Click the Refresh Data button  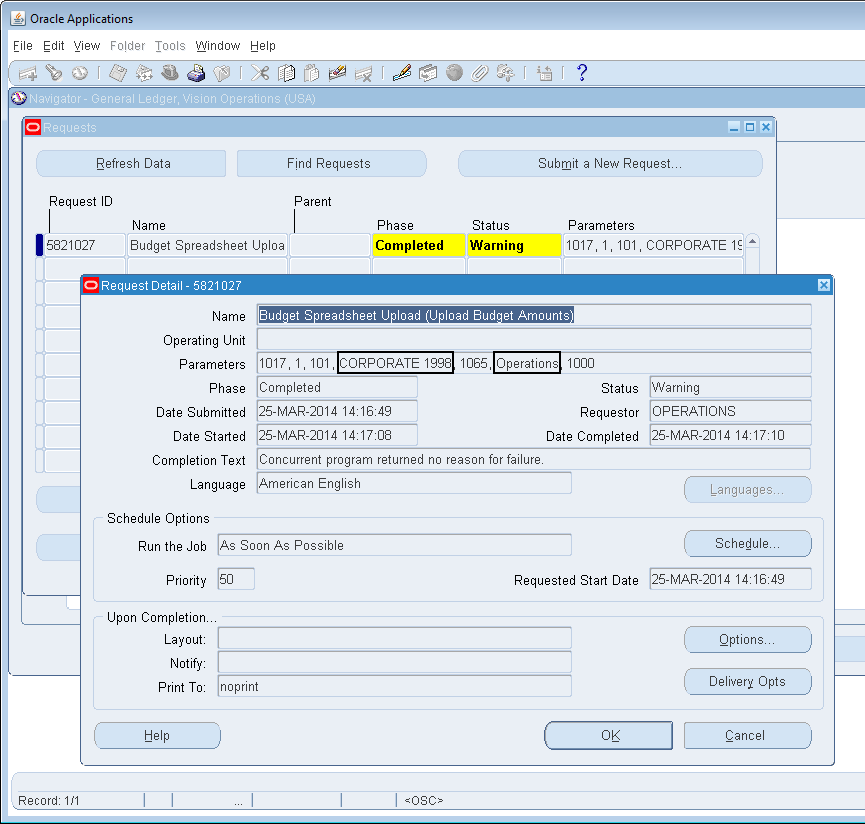[x=131, y=163]
